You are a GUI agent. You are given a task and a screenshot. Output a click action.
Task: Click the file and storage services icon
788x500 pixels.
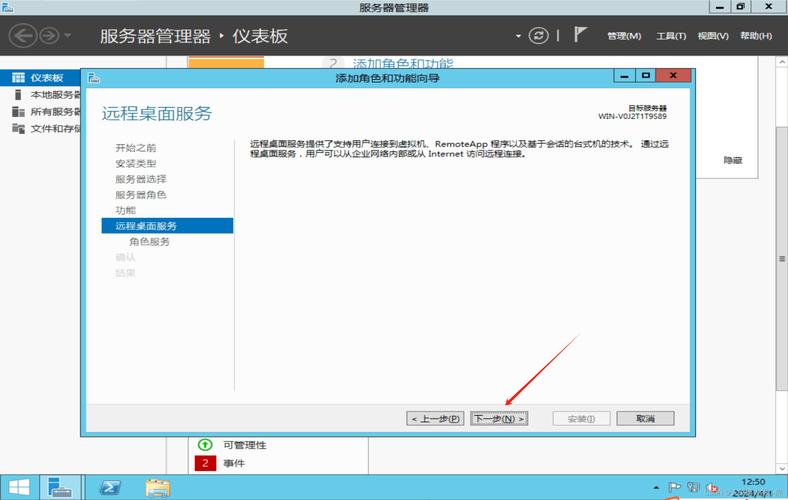(18, 129)
